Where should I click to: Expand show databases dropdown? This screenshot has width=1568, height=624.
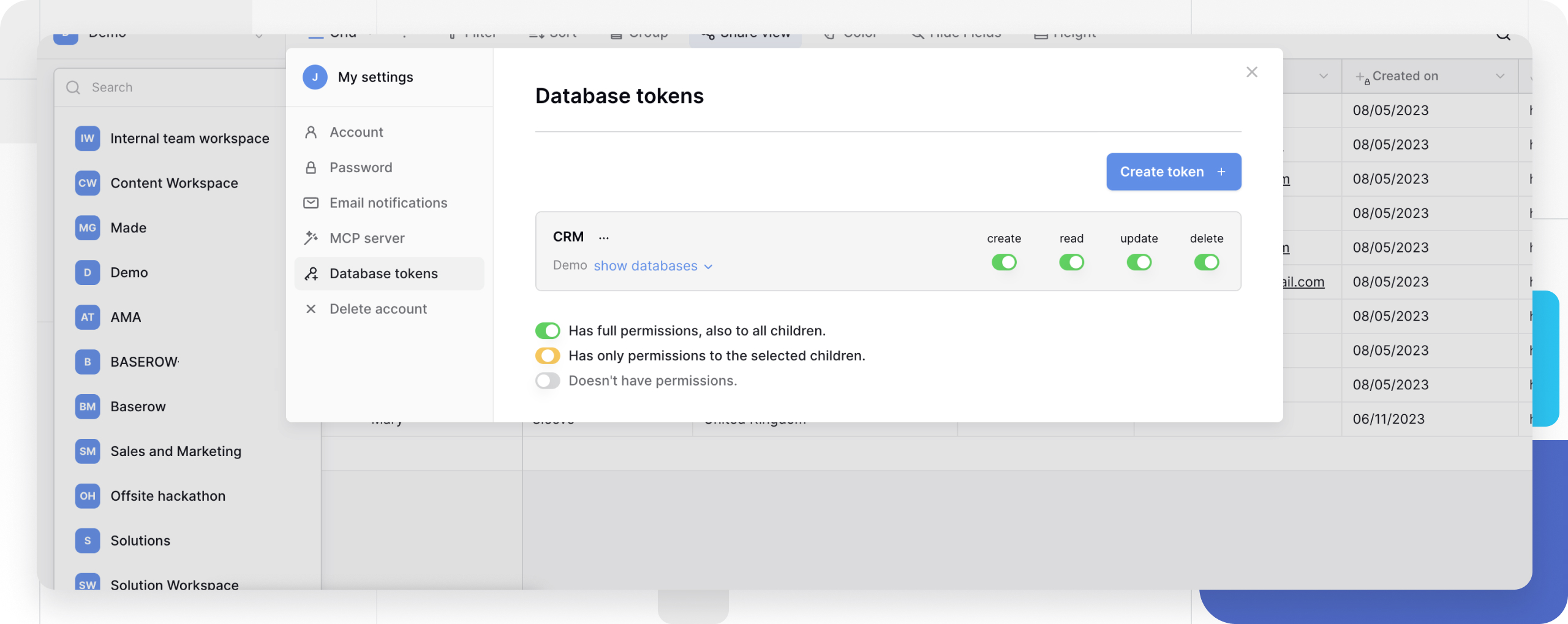tap(652, 266)
